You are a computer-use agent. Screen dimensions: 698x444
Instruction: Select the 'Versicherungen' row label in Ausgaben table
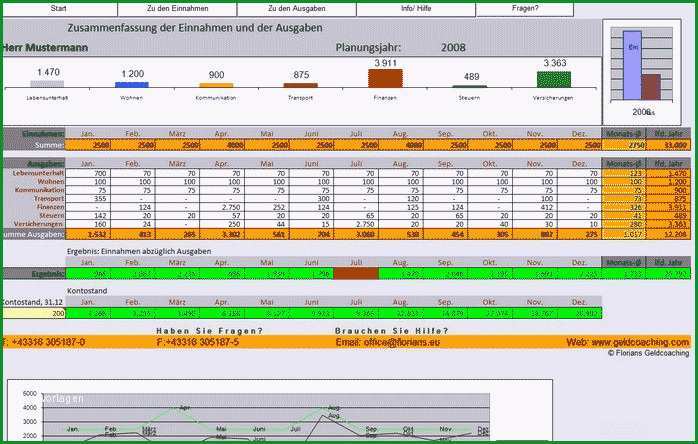point(39,224)
